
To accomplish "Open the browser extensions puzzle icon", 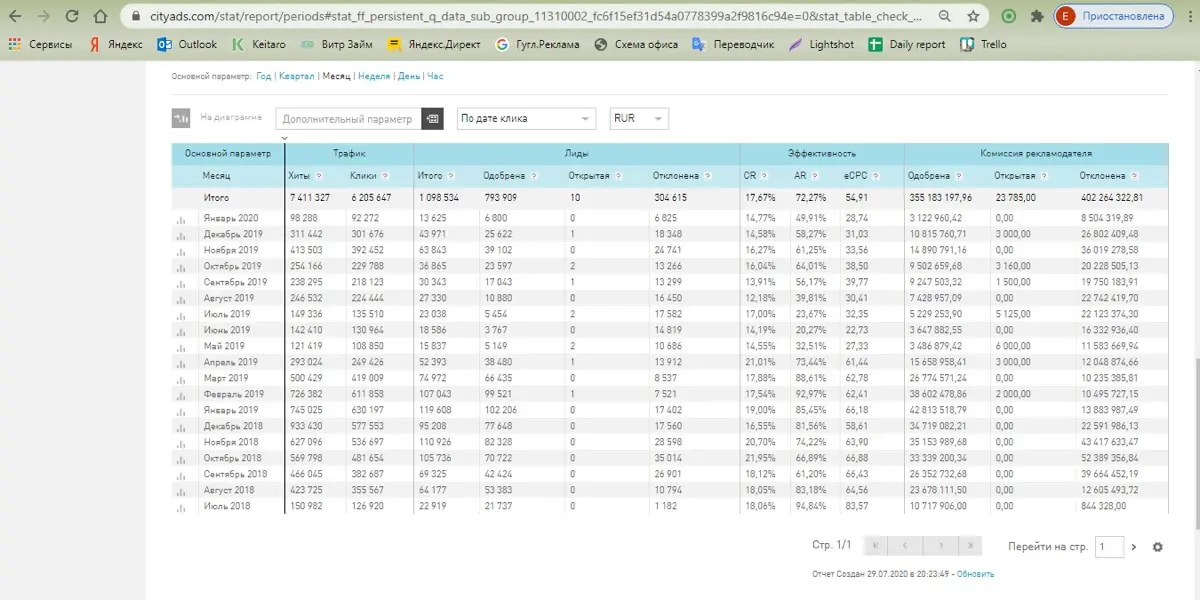I will pos(1035,16).
